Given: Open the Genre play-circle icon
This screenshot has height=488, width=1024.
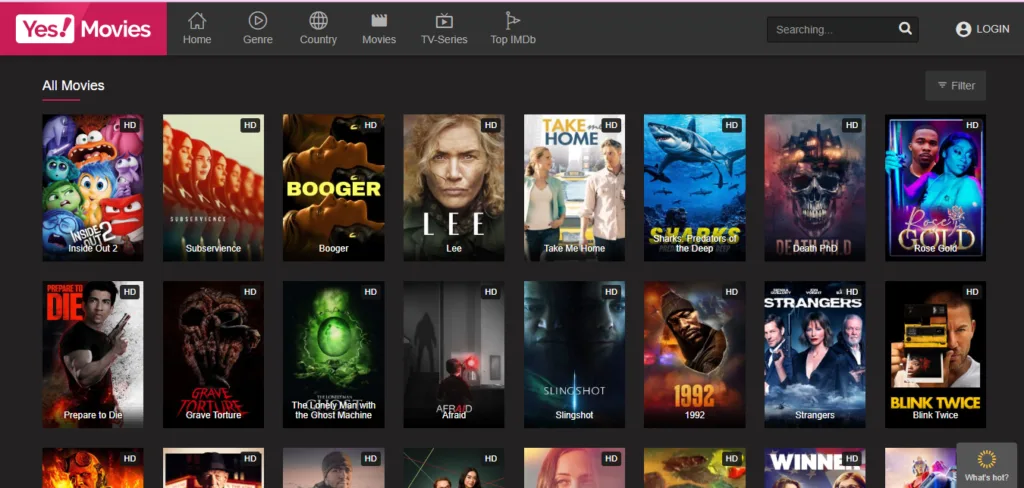Looking at the screenshot, I should pyautogui.click(x=257, y=21).
